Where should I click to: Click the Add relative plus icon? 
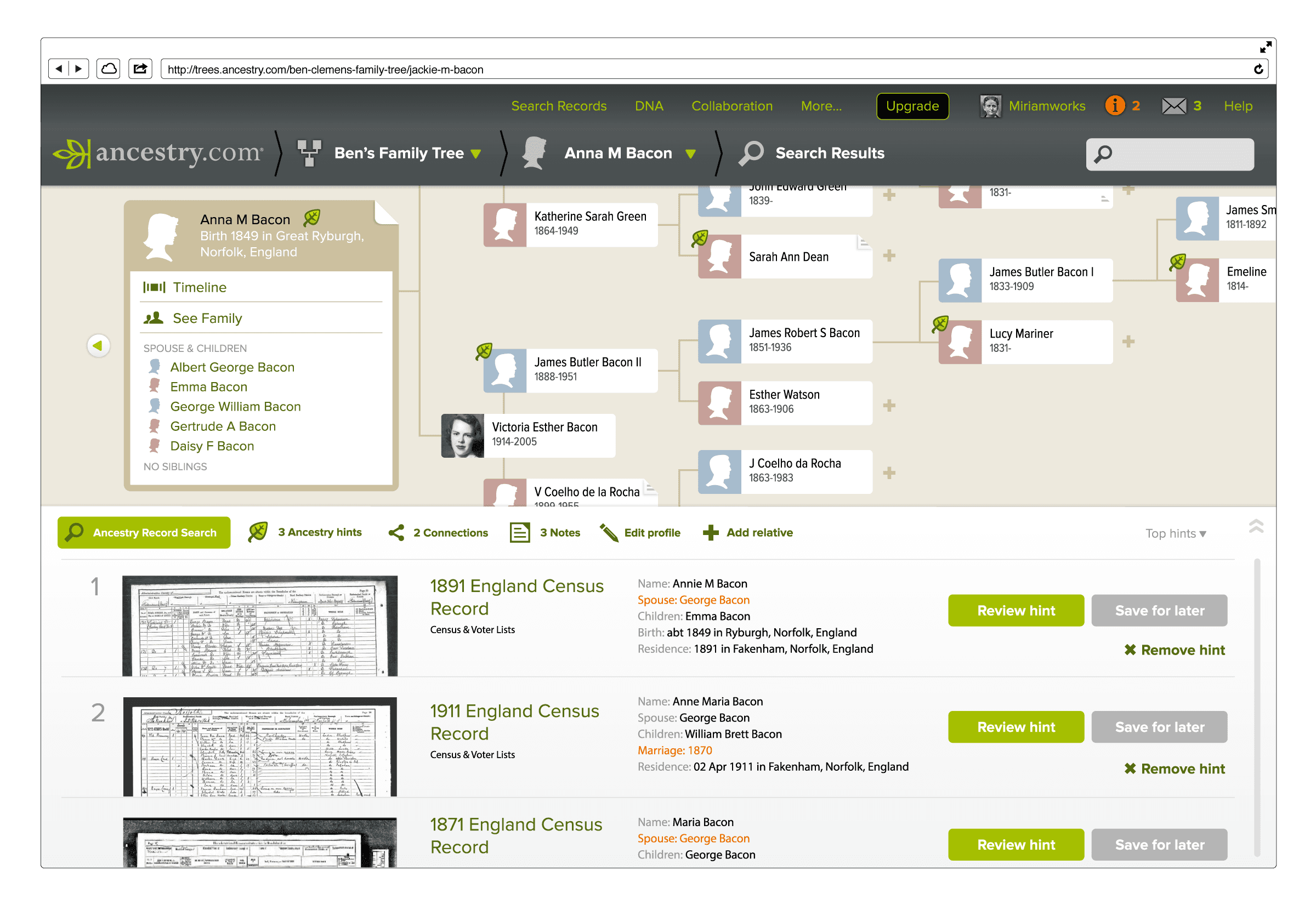pos(712,532)
